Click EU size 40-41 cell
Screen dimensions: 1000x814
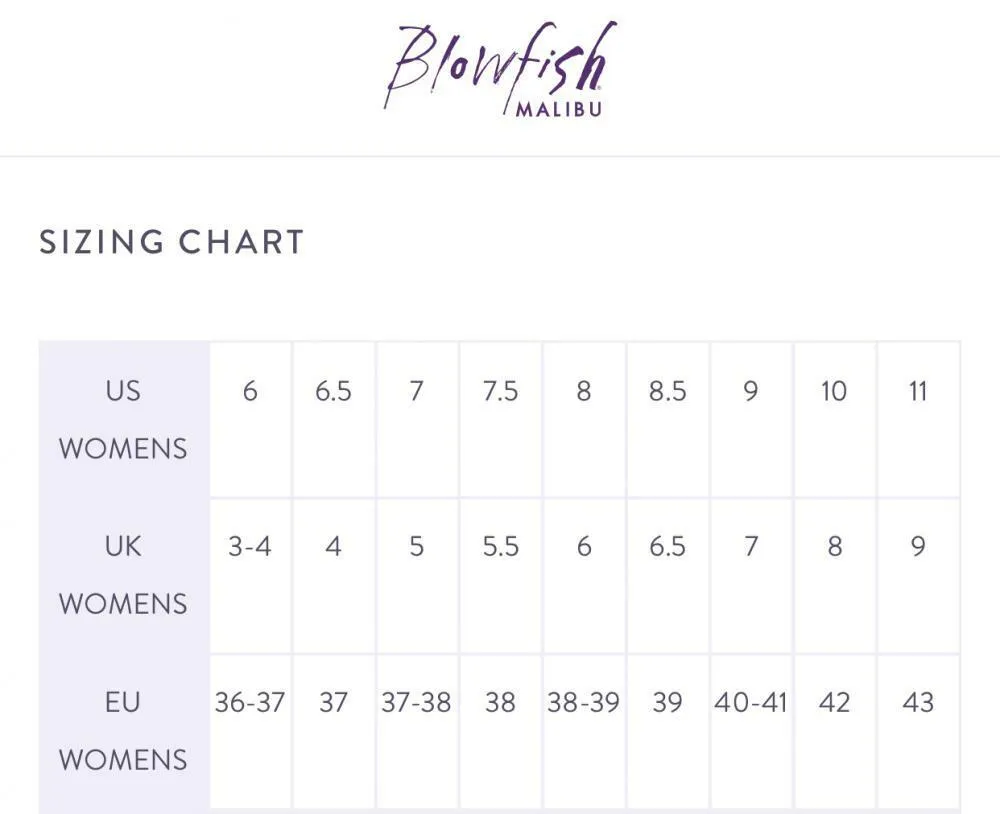(751, 703)
